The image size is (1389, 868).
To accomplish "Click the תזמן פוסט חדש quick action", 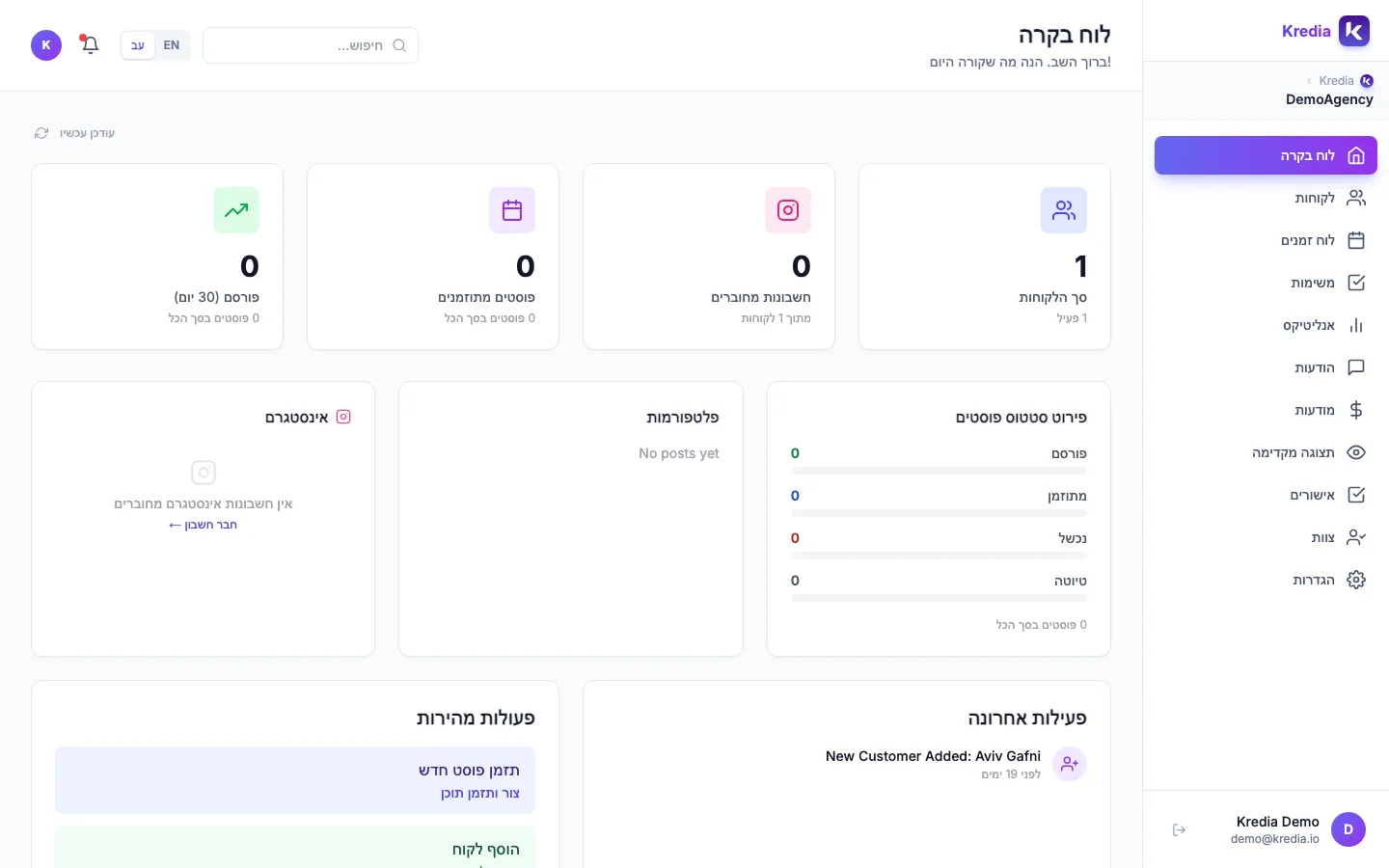I will pos(295,780).
